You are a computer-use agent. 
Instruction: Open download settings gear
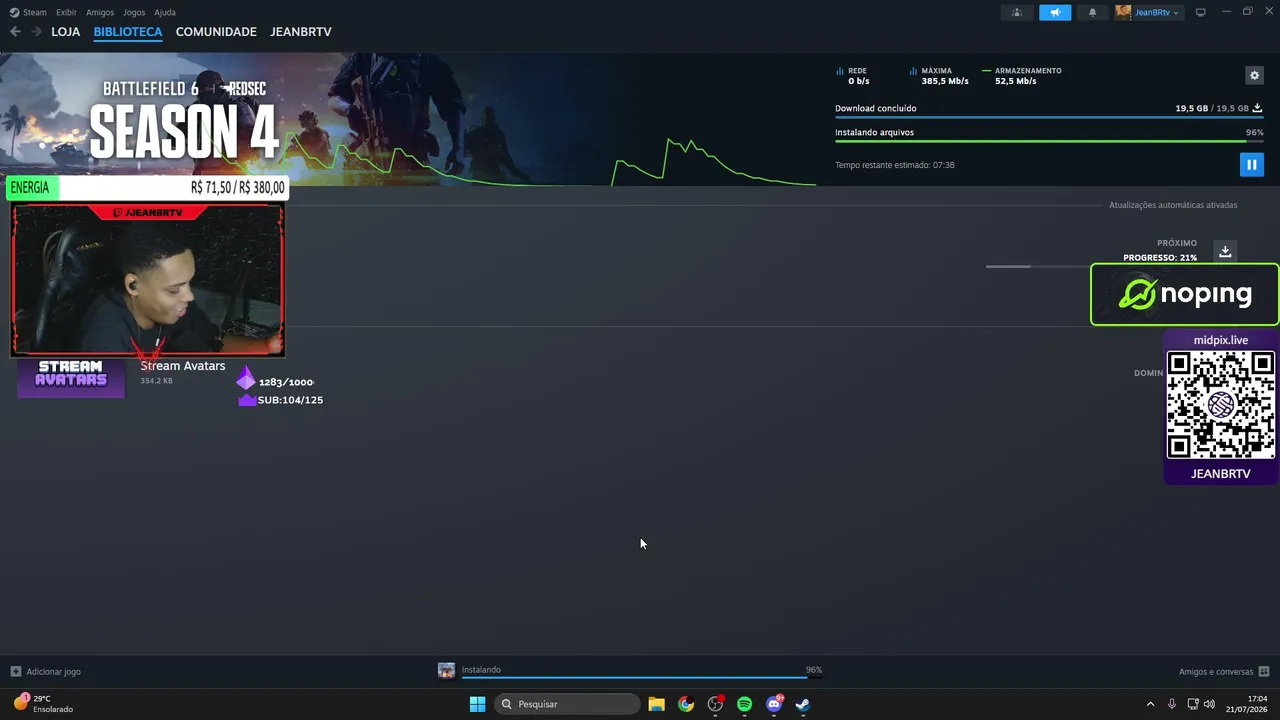[x=1254, y=75]
